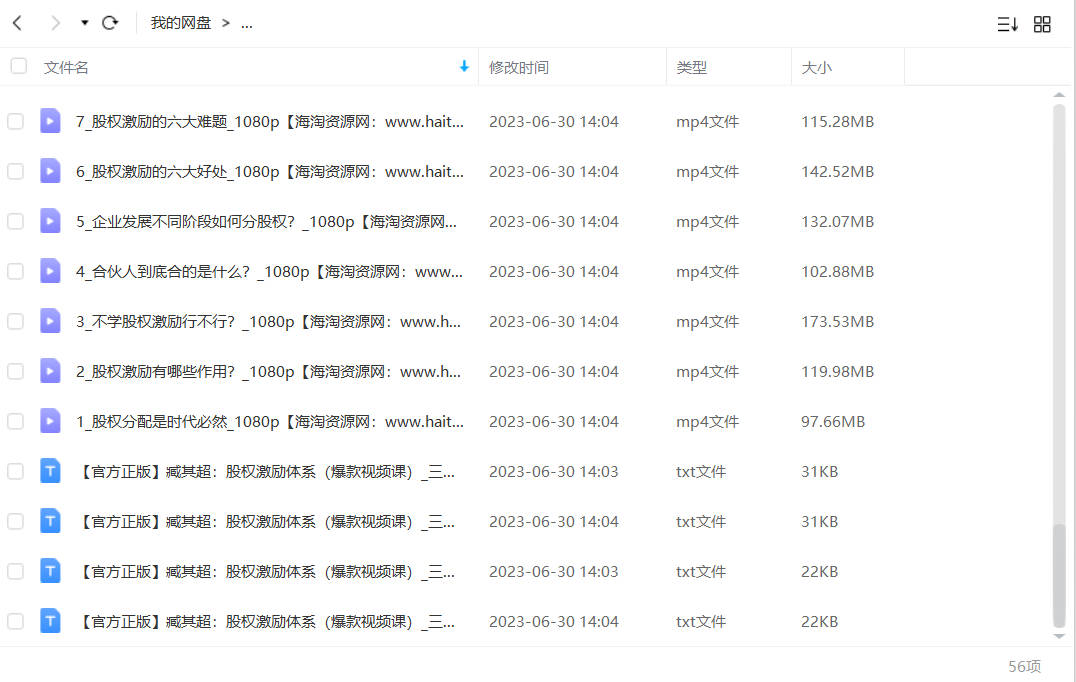This screenshot has width=1076, height=682.
Task: Click the scrollbar down arrow
Action: click(x=1059, y=637)
